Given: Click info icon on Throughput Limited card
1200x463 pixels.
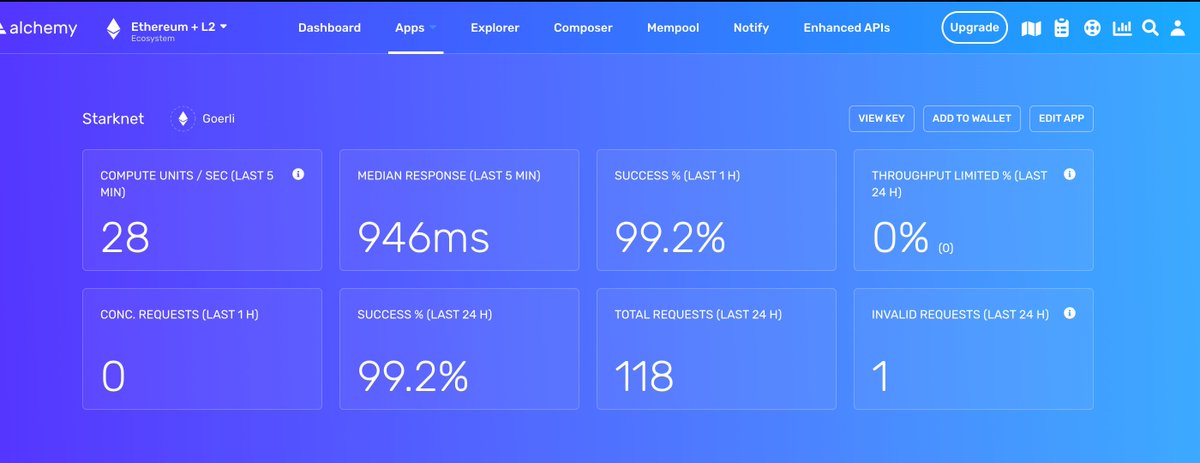Looking at the screenshot, I should pyautogui.click(x=1069, y=174).
